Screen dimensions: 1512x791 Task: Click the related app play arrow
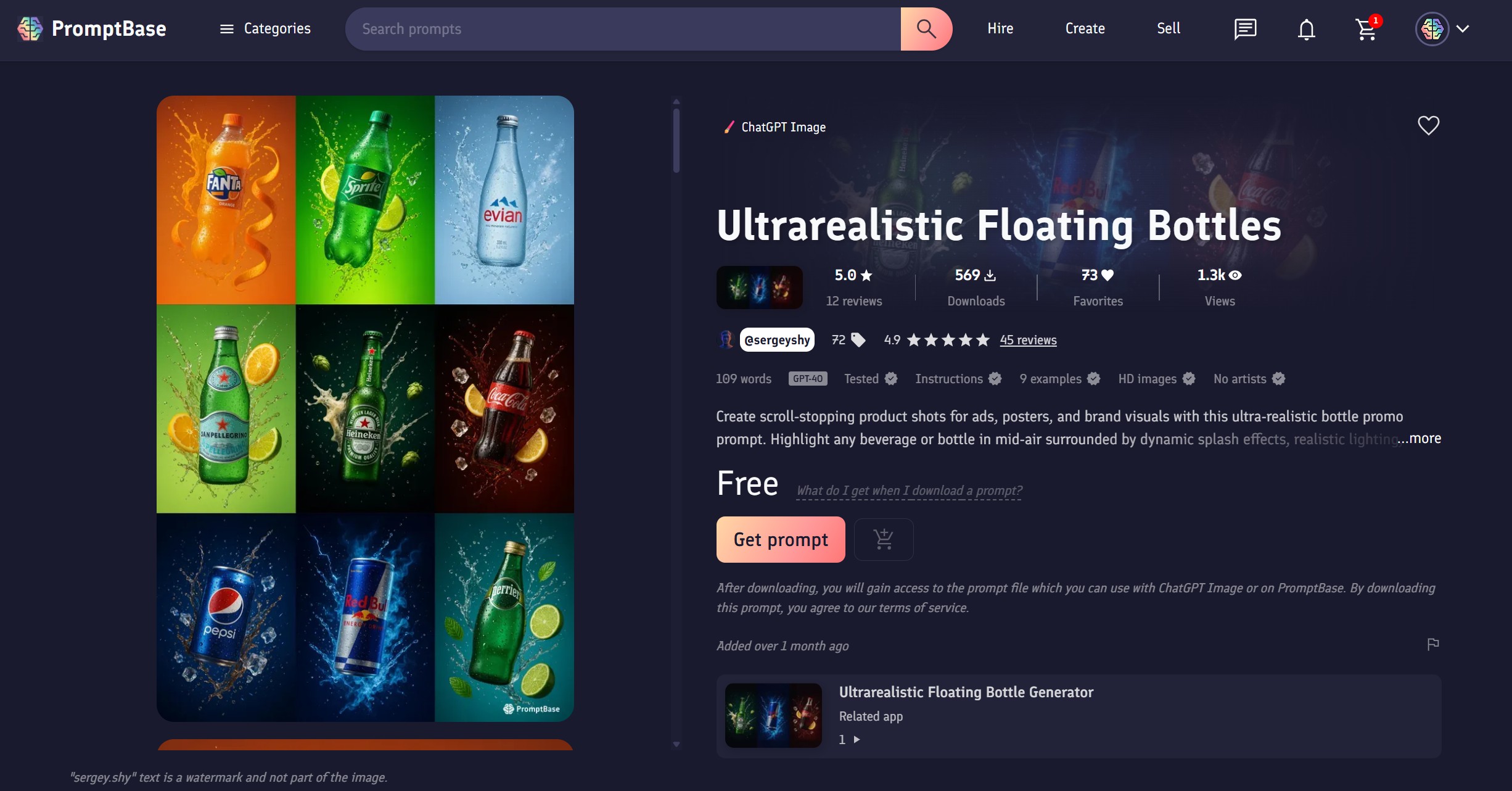pos(857,740)
